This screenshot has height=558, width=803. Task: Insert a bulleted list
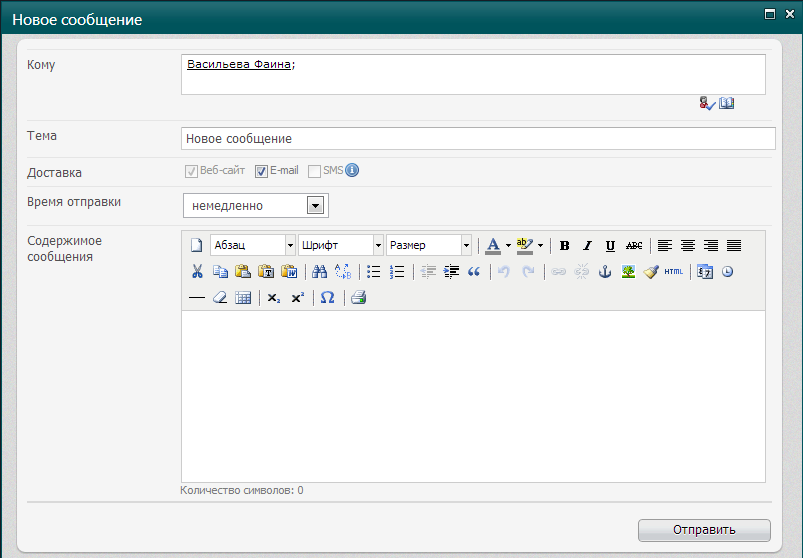coord(374,271)
